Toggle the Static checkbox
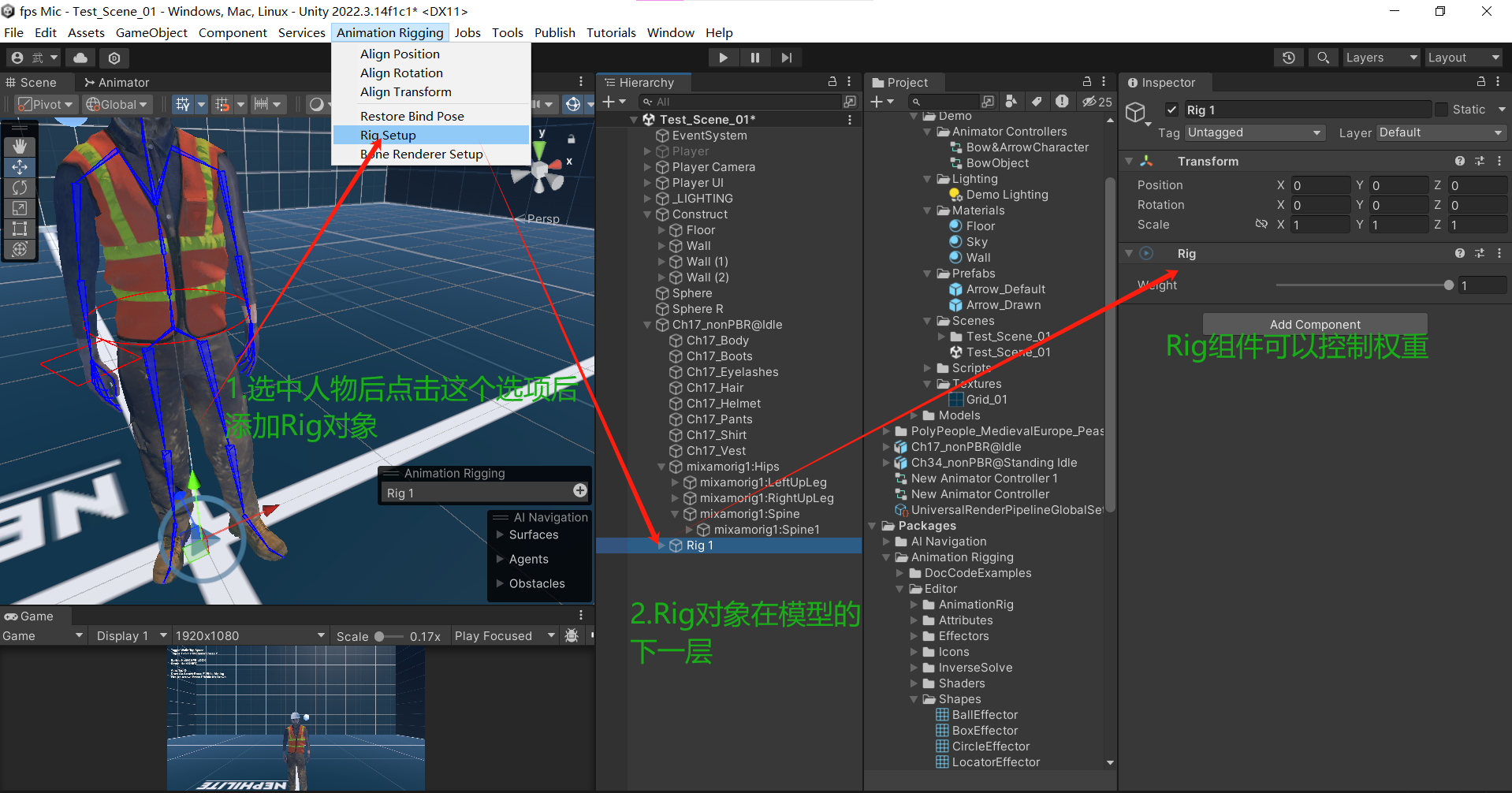Screen dimensions: 1512x793 click(1442, 110)
